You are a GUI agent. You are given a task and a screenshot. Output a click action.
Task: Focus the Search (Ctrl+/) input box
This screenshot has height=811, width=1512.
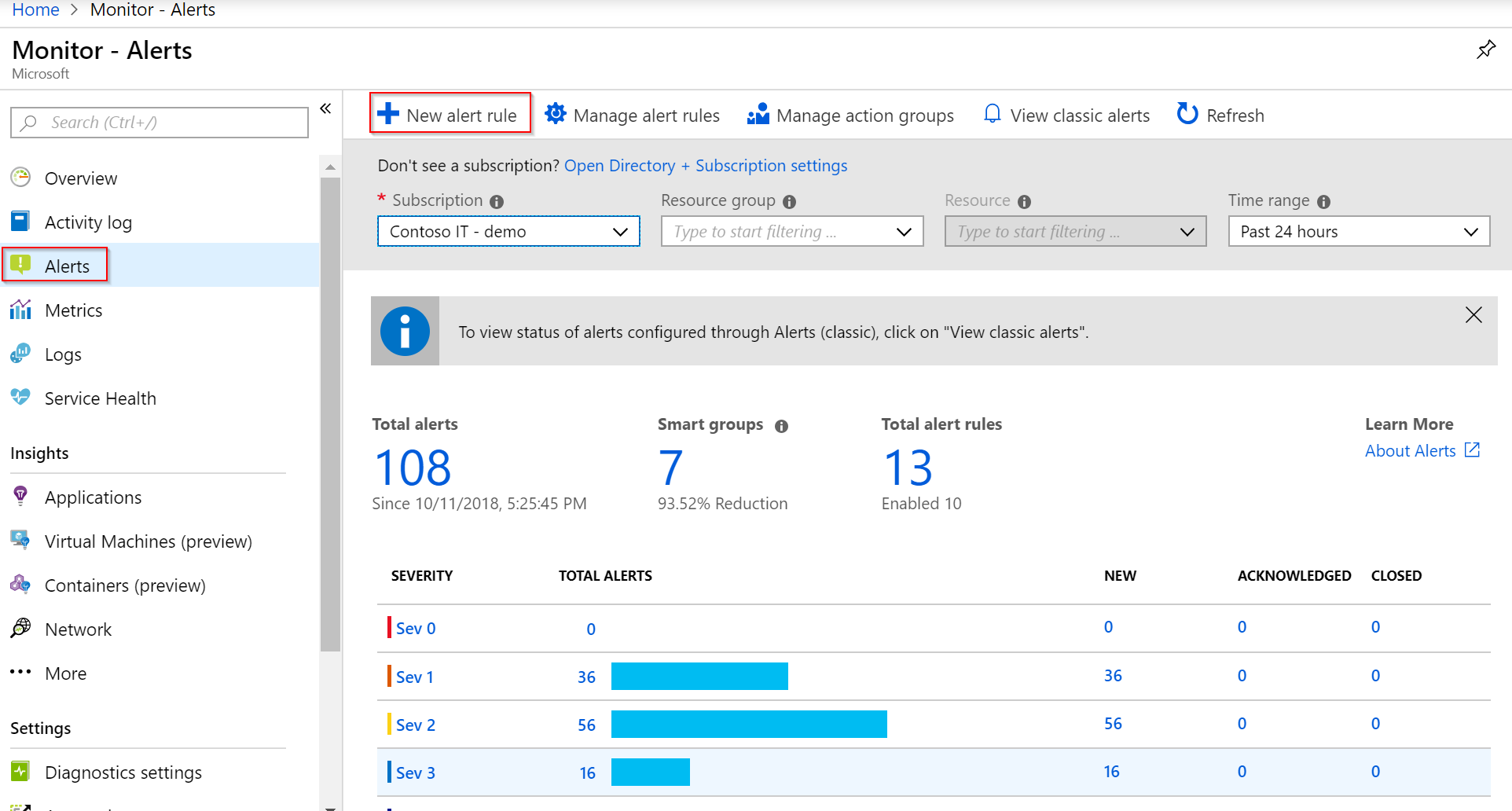click(160, 123)
